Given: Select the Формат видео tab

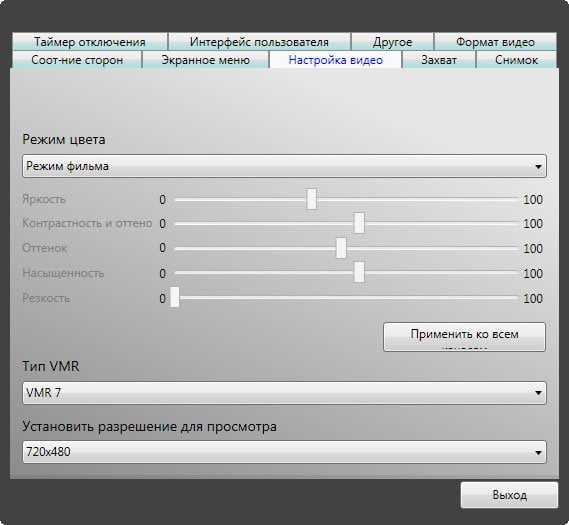Looking at the screenshot, I should 495,42.
